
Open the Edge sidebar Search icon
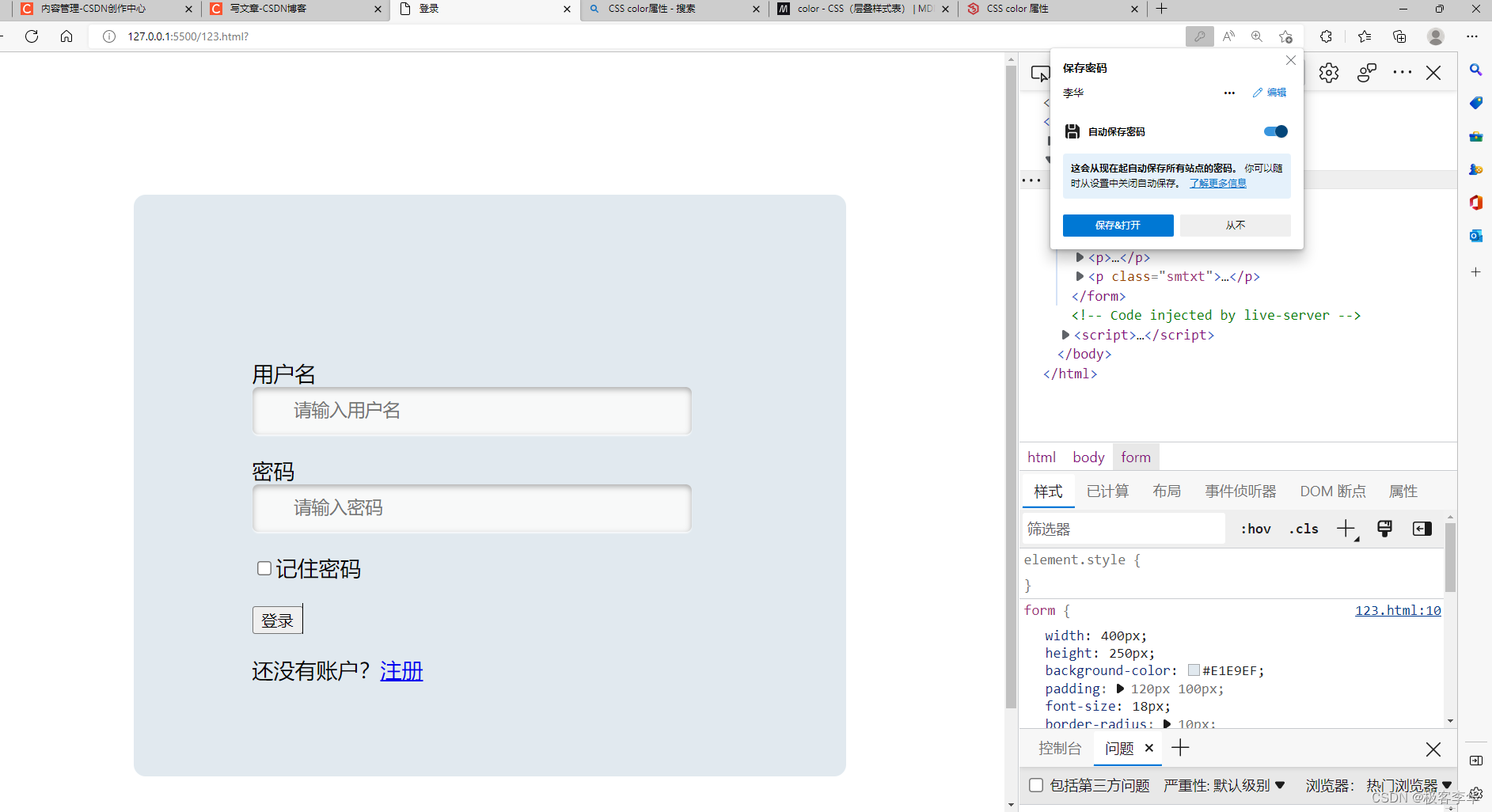click(1476, 70)
